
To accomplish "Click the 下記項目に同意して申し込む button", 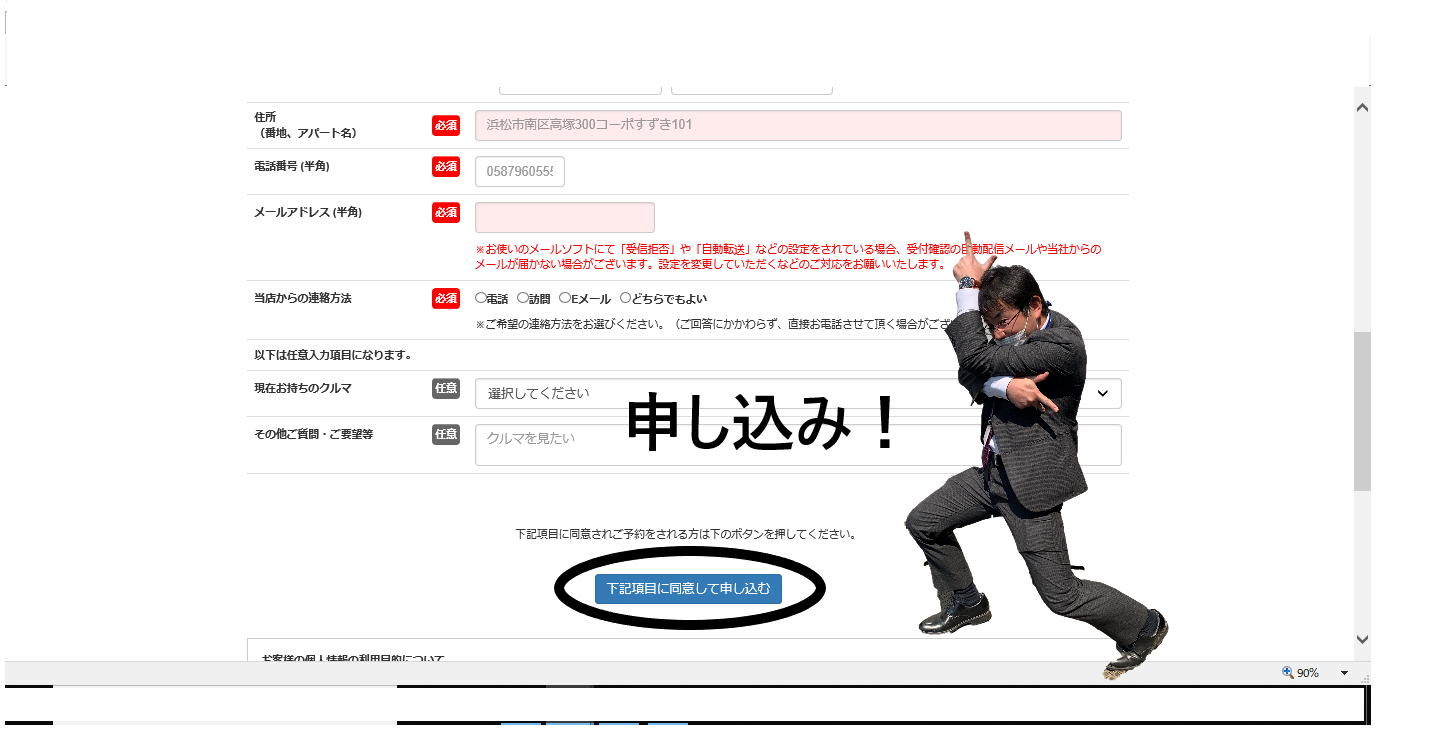I will pyautogui.click(x=688, y=589).
